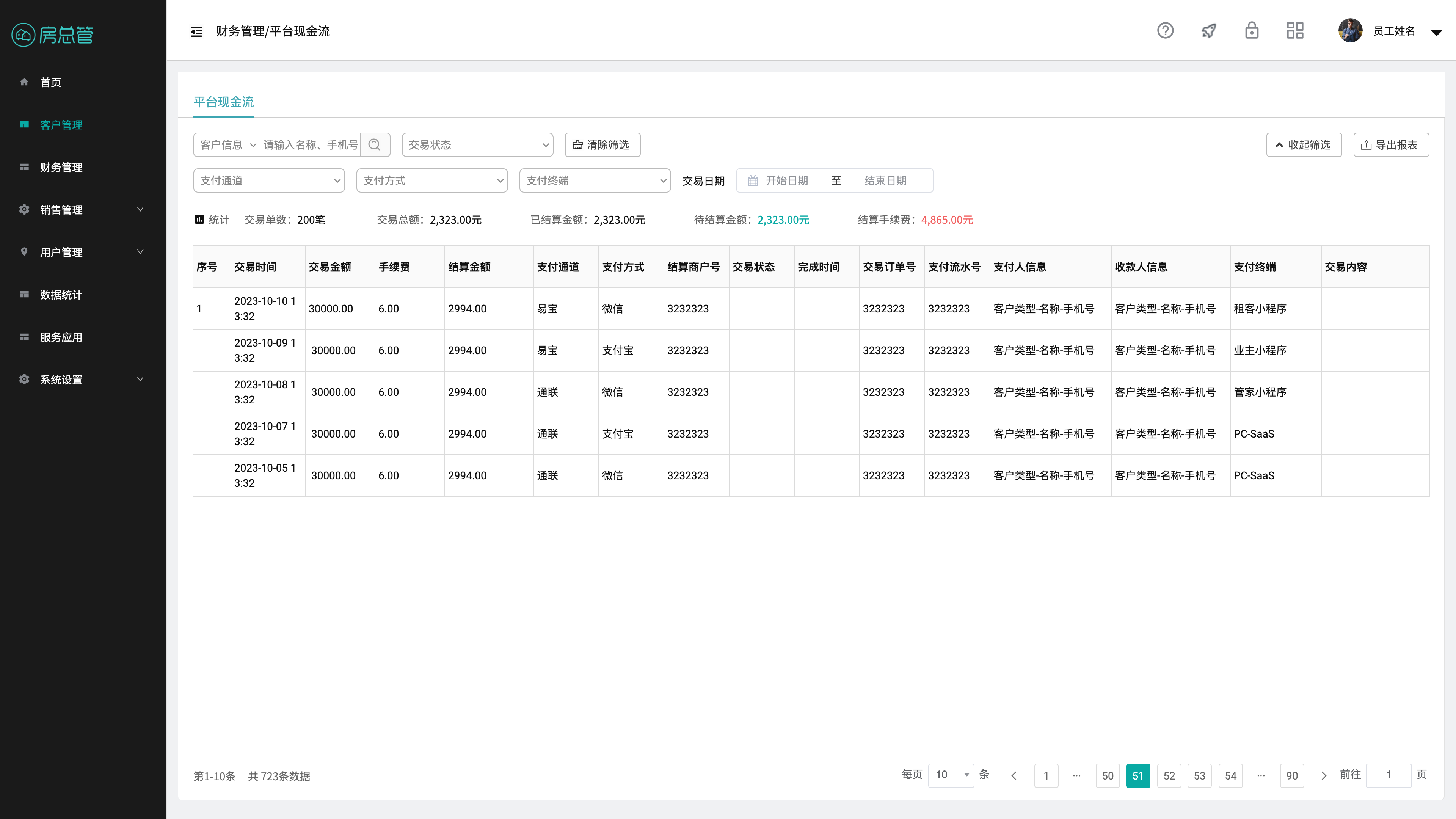Click the 结算手续费 value 4,865.00元
The image size is (1456, 819).
coord(947,220)
